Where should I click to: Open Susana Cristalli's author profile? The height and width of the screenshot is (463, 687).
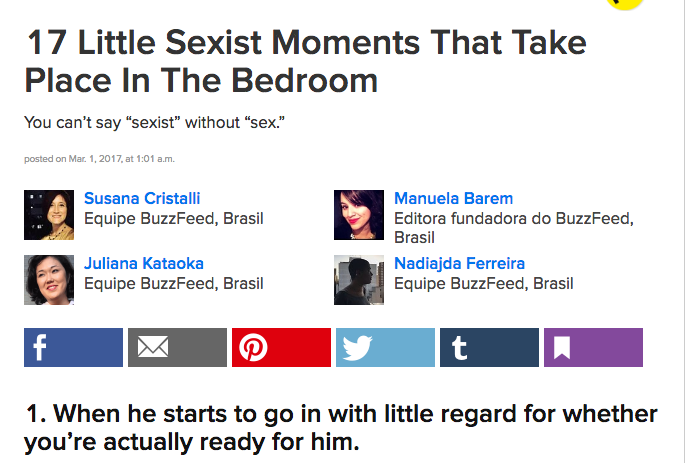pyautogui.click(x=142, y=198)
